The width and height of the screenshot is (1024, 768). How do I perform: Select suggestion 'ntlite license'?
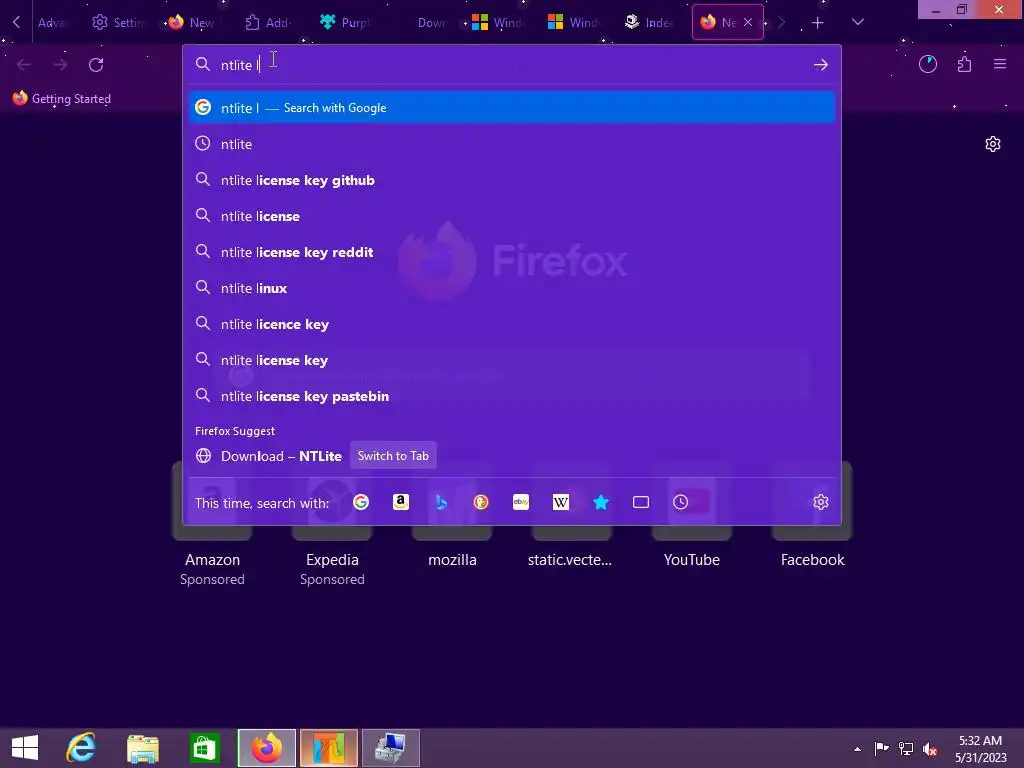click(x=512, y=216)
